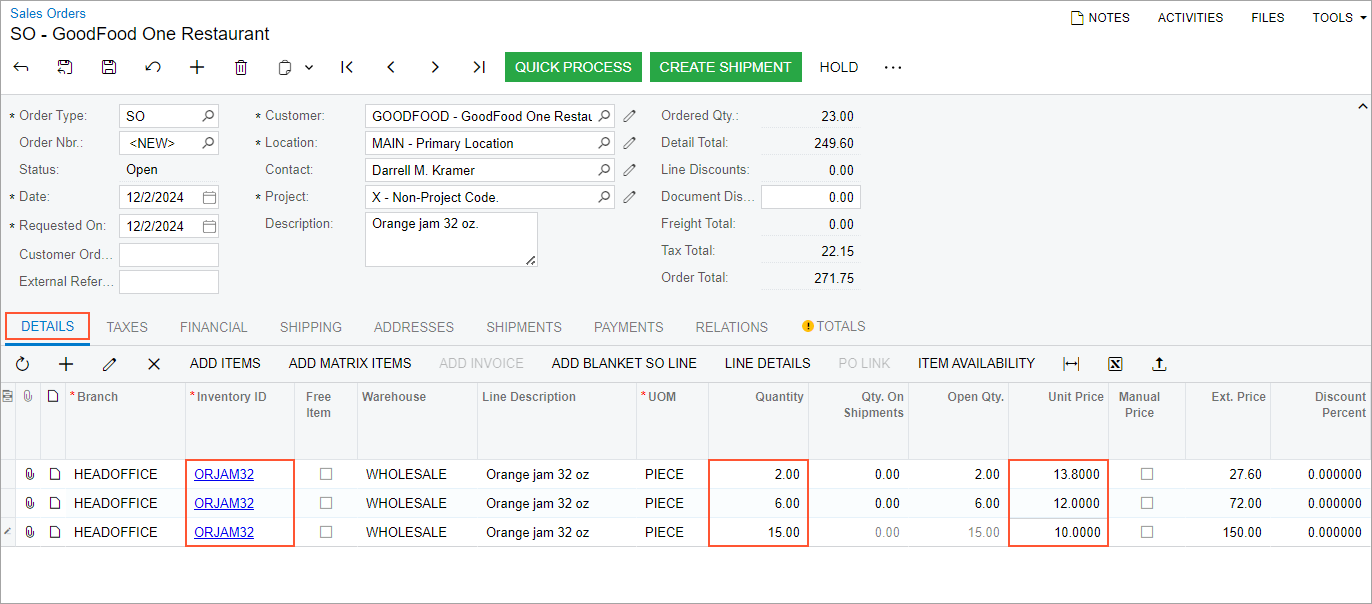The height and width of the screenshot is (604, 1372).
Task: Refresh the details grid
Action: 23,364
